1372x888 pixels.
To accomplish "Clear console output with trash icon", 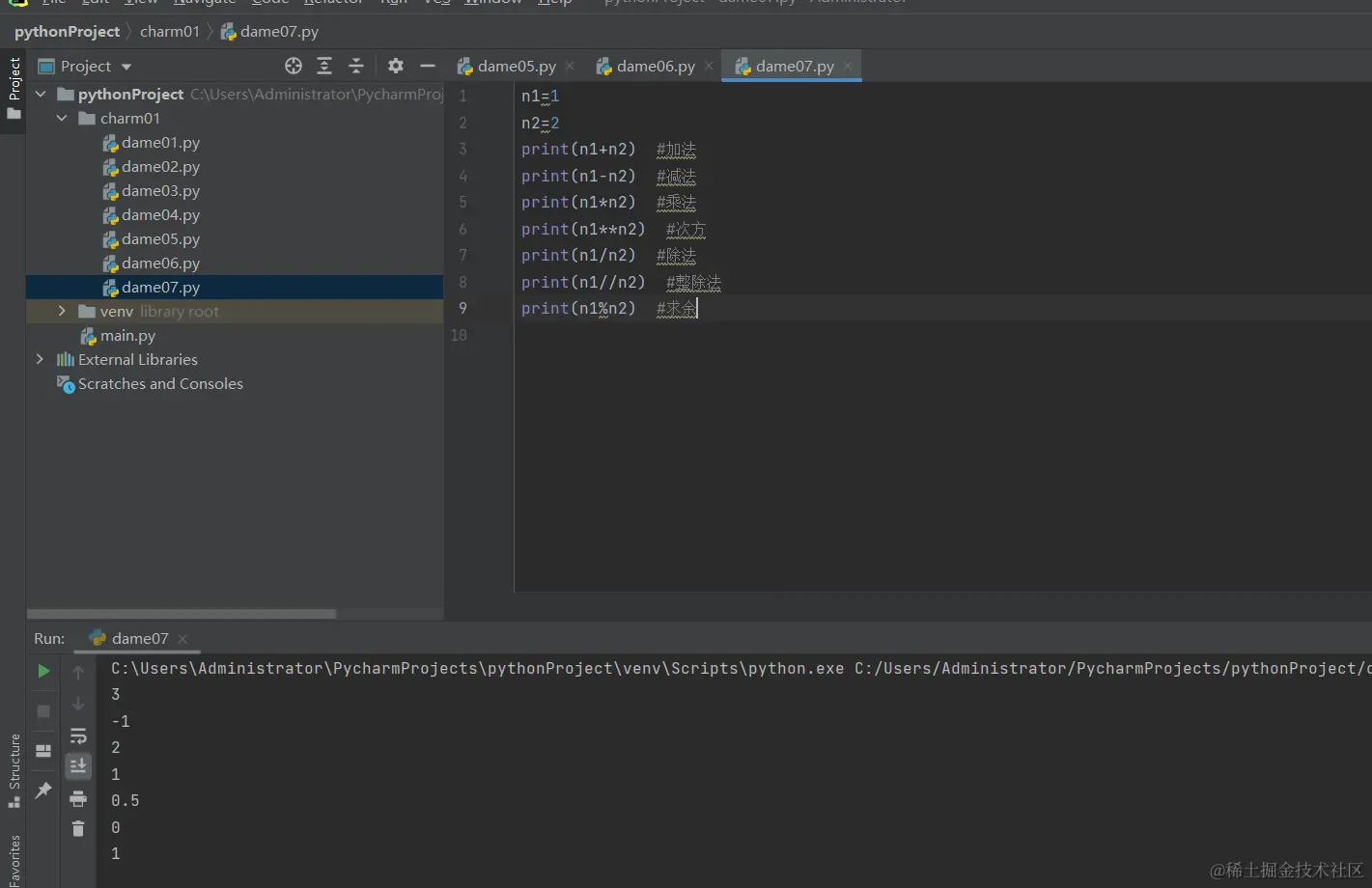I will tap(78, 828).
